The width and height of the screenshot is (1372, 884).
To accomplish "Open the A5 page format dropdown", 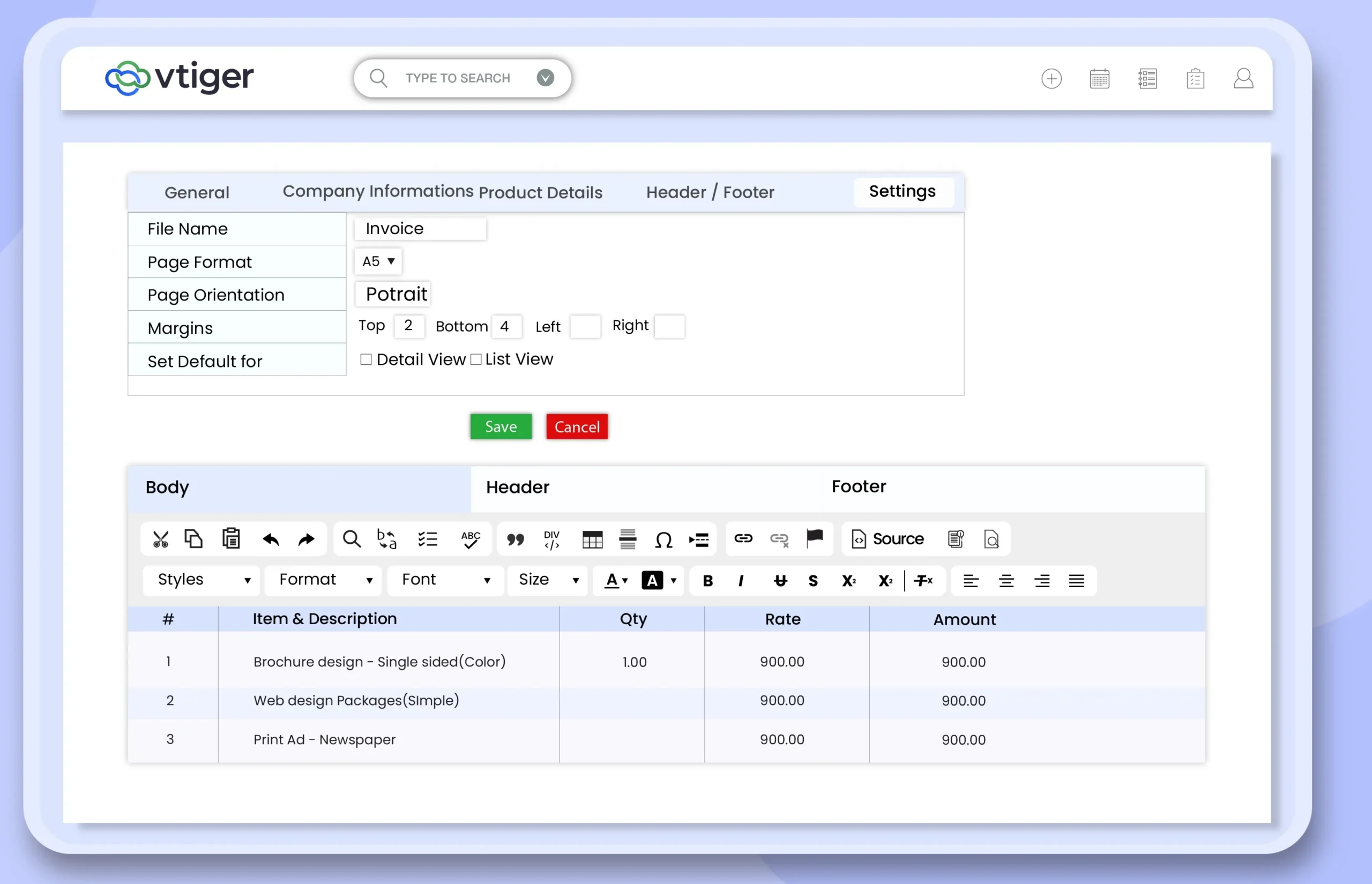I will click(x=378, y=261).
